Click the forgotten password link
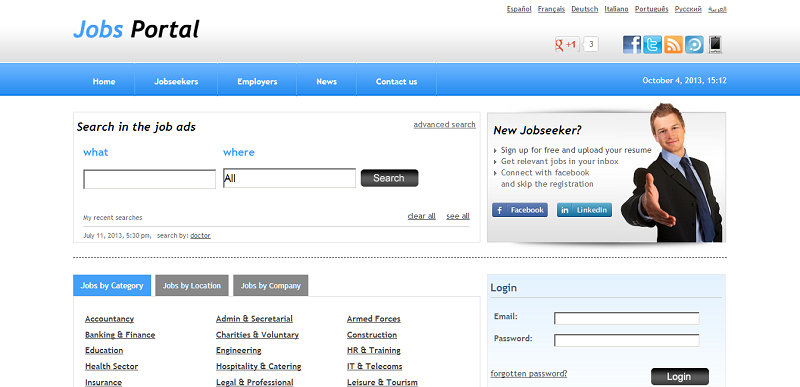Viewport: 800px width, 387px height. (529, 374)
